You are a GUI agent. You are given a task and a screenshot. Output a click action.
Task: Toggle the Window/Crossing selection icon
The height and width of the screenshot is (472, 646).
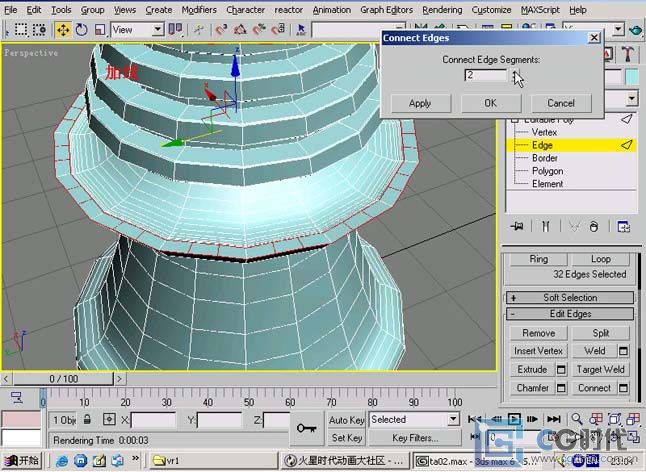click(x=40, y=30)
